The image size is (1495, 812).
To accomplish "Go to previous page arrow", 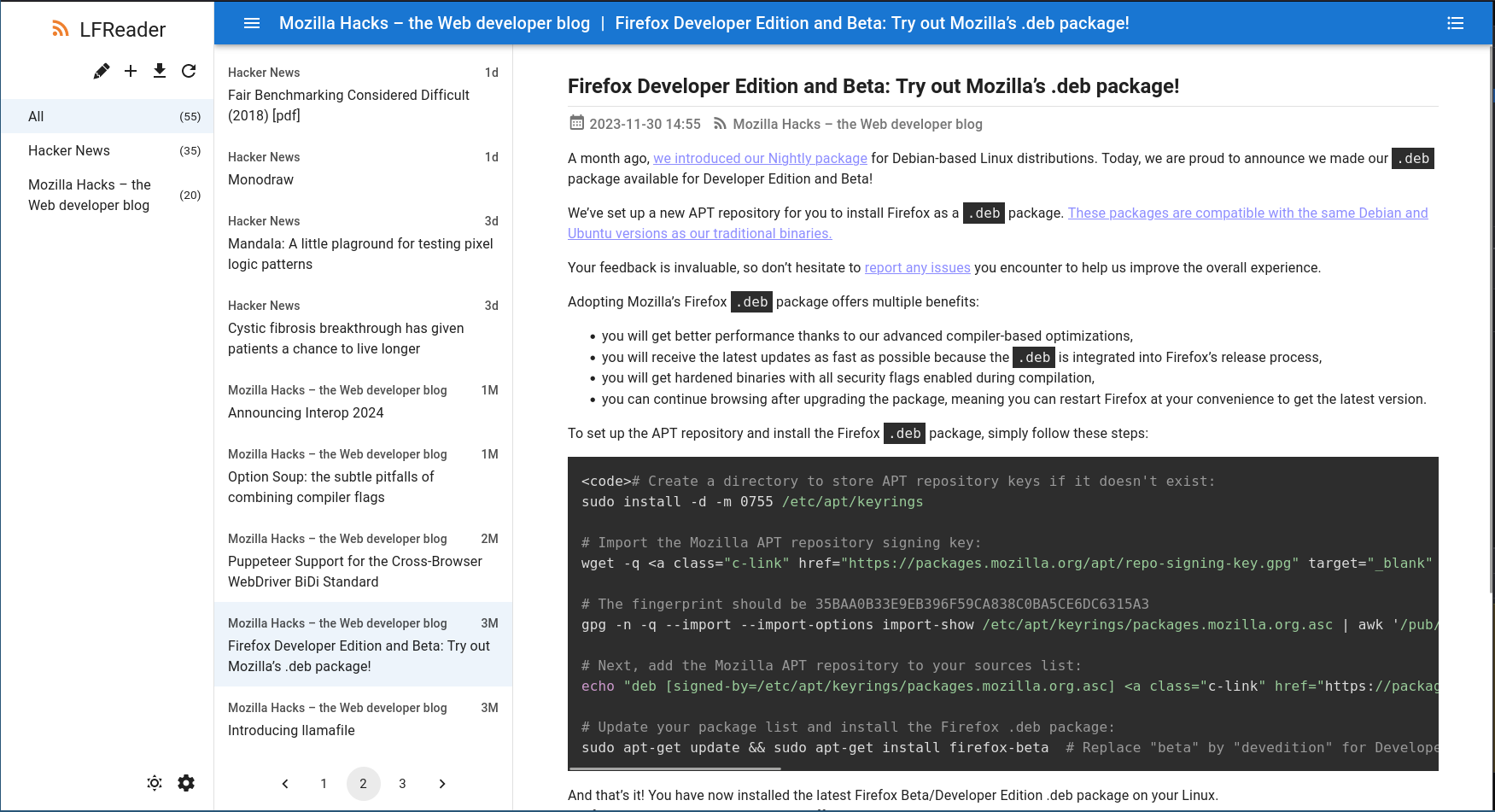I will tap(285, 784).
